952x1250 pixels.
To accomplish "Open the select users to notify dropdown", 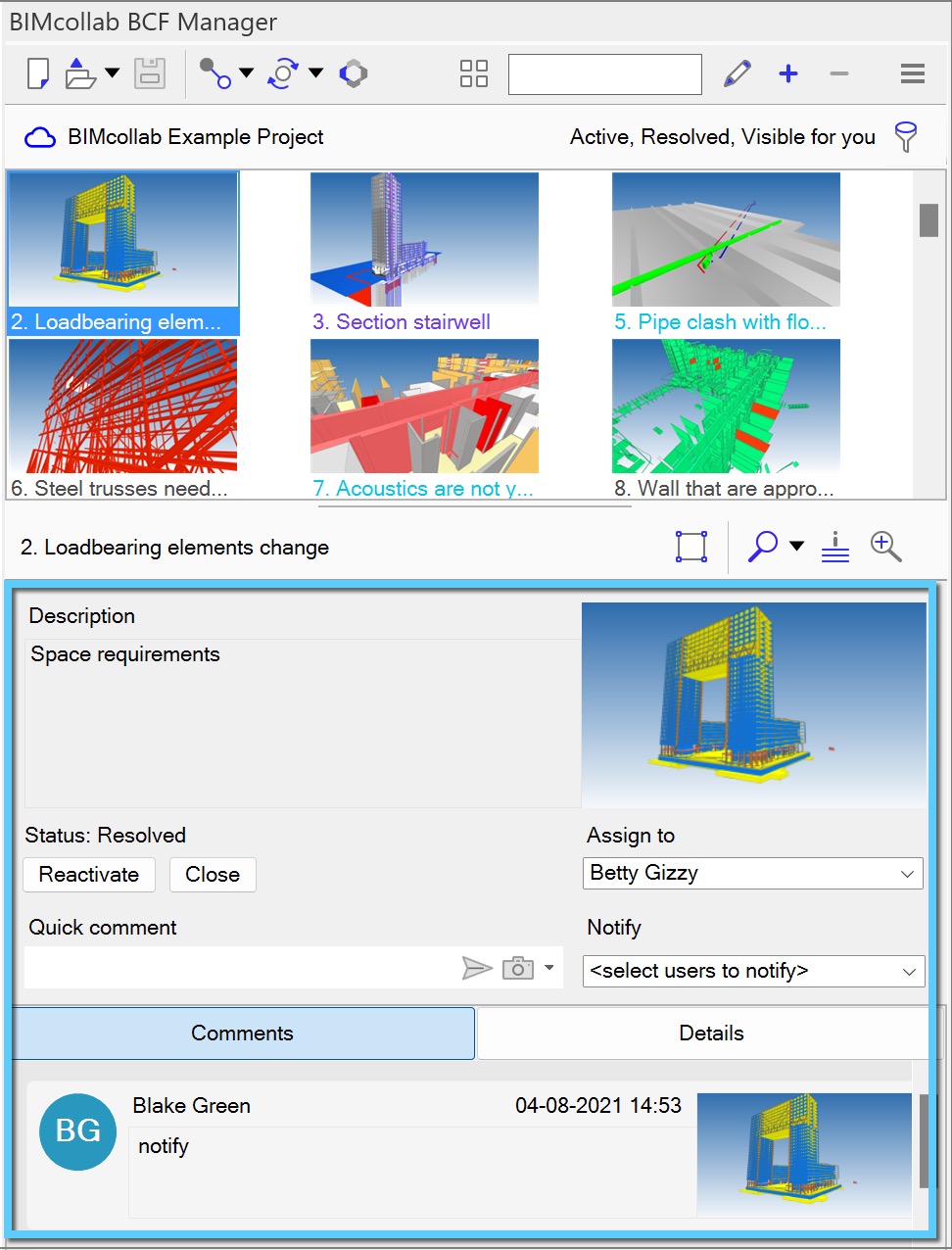I will pyautogui.click(x=753, y=971).
